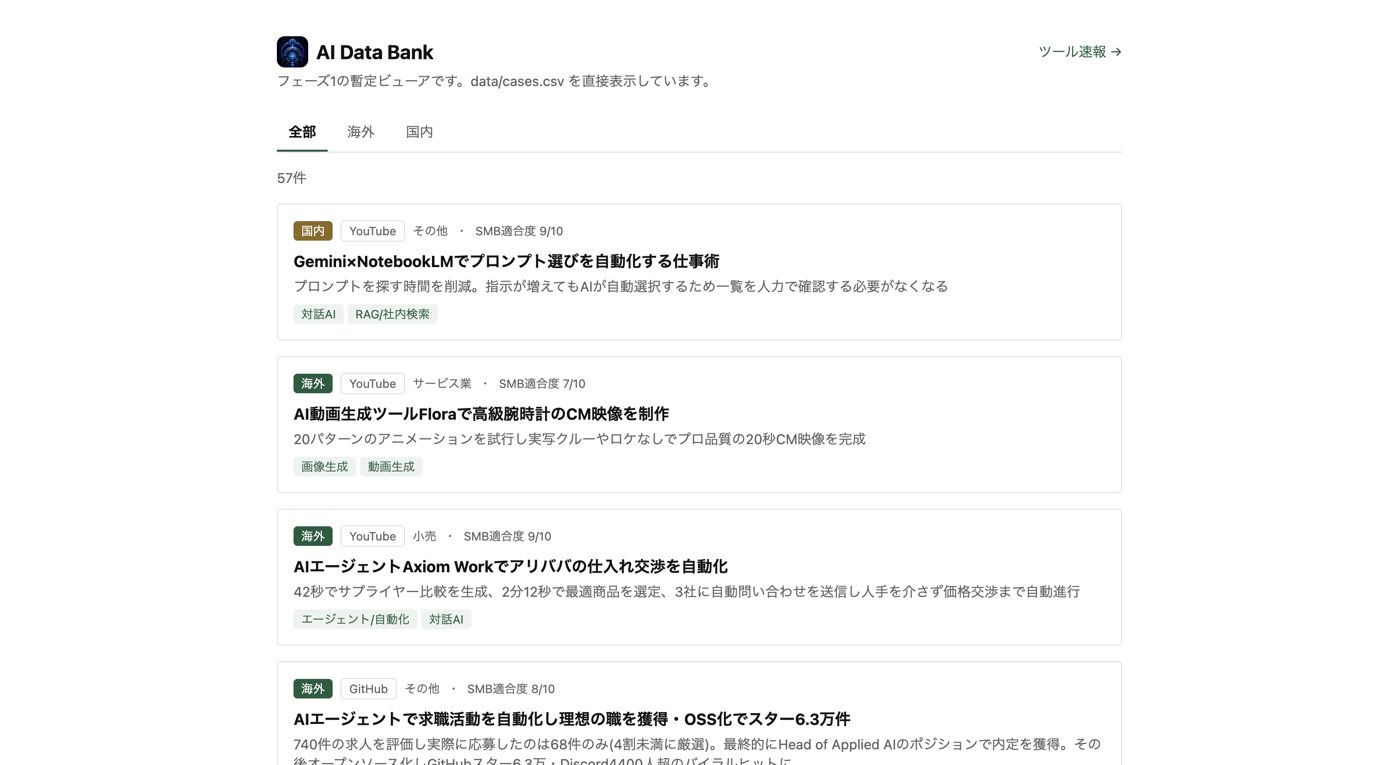Click the 国内 badge on Gemini×NotebookLM card

pos(313,231)
